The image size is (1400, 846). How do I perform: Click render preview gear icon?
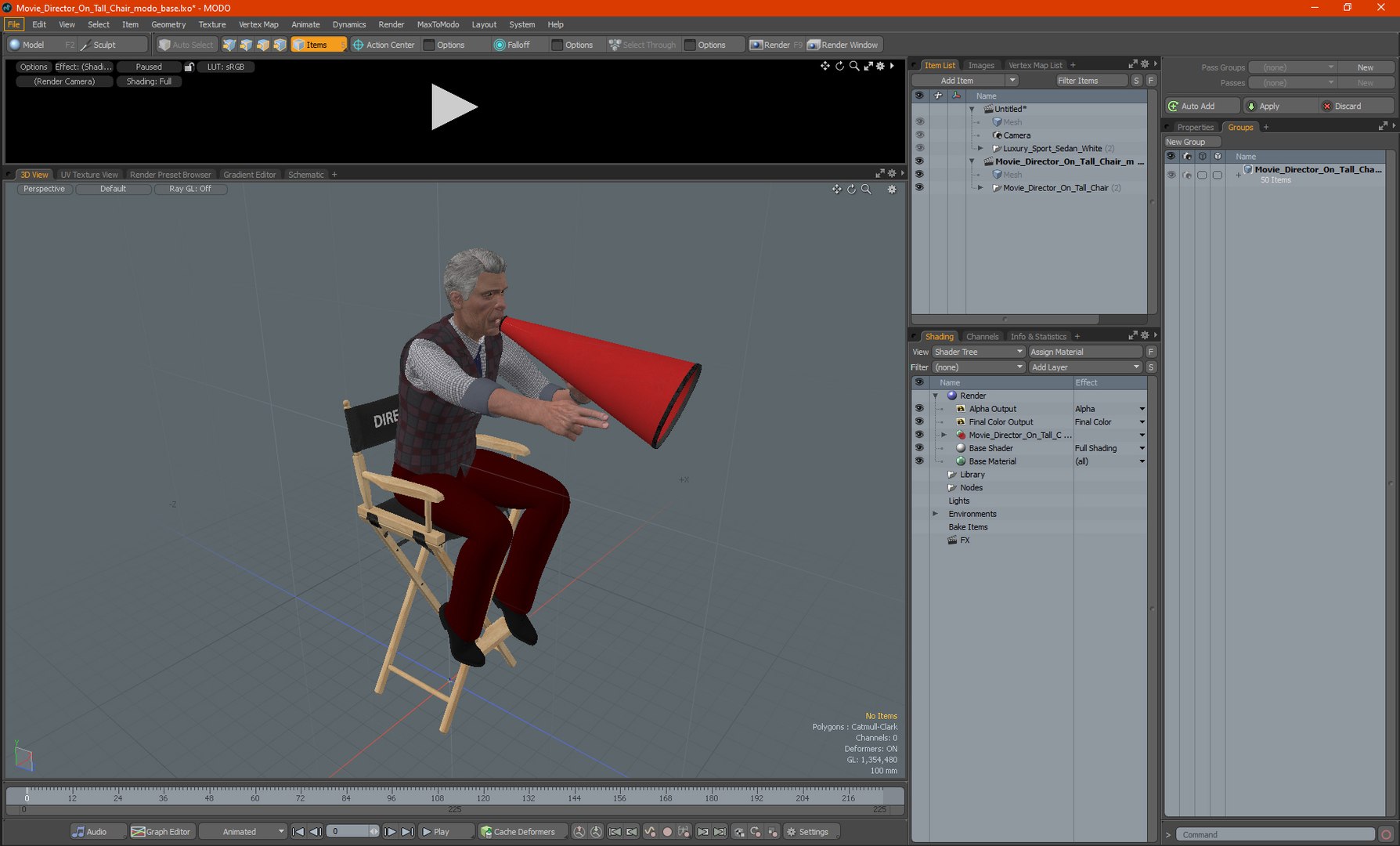880,66
